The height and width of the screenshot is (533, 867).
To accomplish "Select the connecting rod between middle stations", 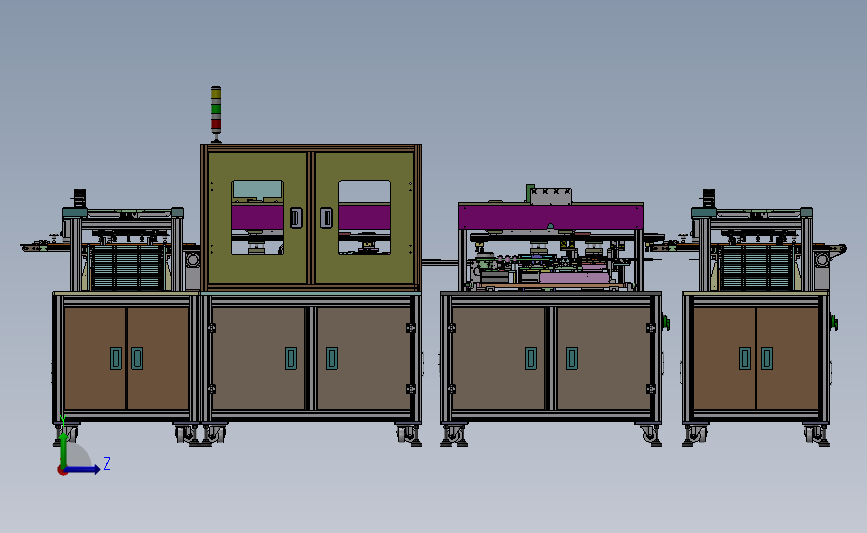I will (x=440, y=262).
